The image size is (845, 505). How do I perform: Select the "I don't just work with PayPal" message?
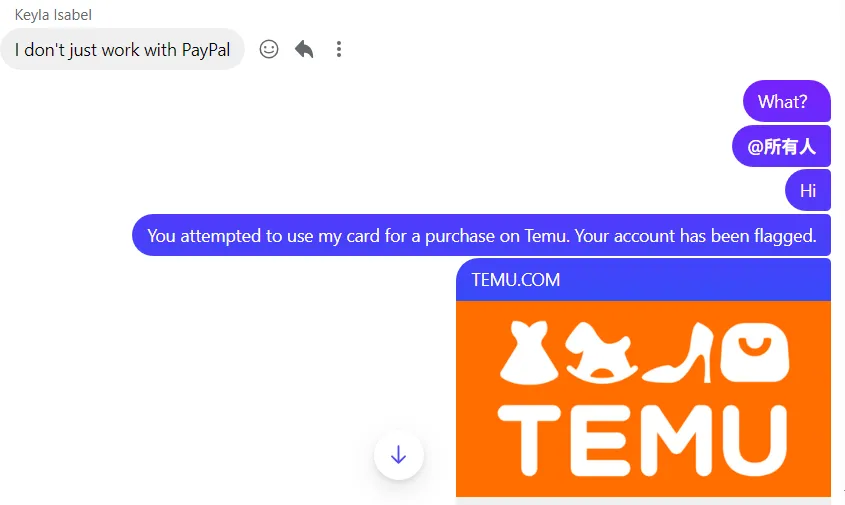pyautogui.click(x=122, y=50)
